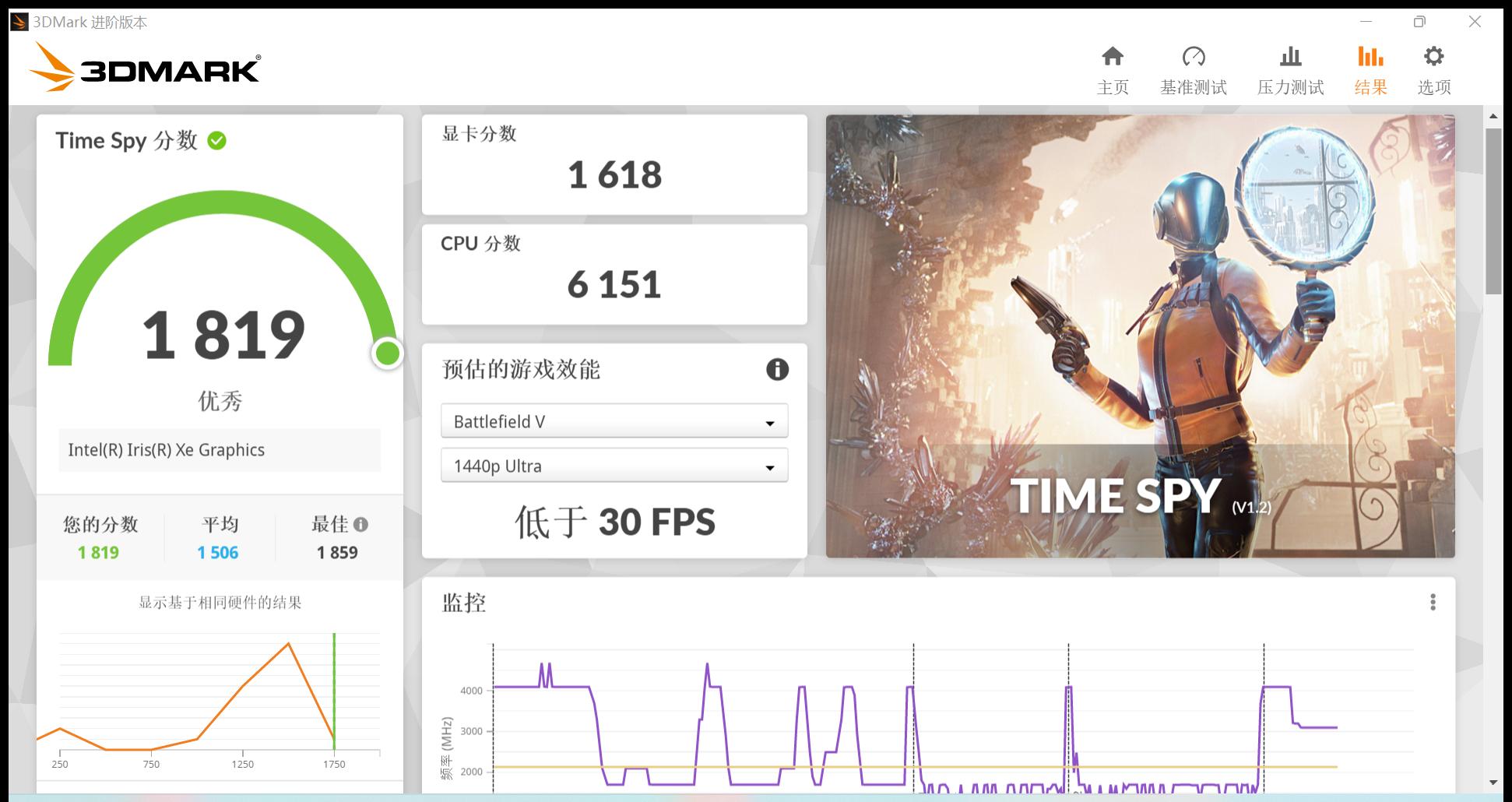
Task: Switch to 压力测试 stress test tab
Action: point(1290,71)
